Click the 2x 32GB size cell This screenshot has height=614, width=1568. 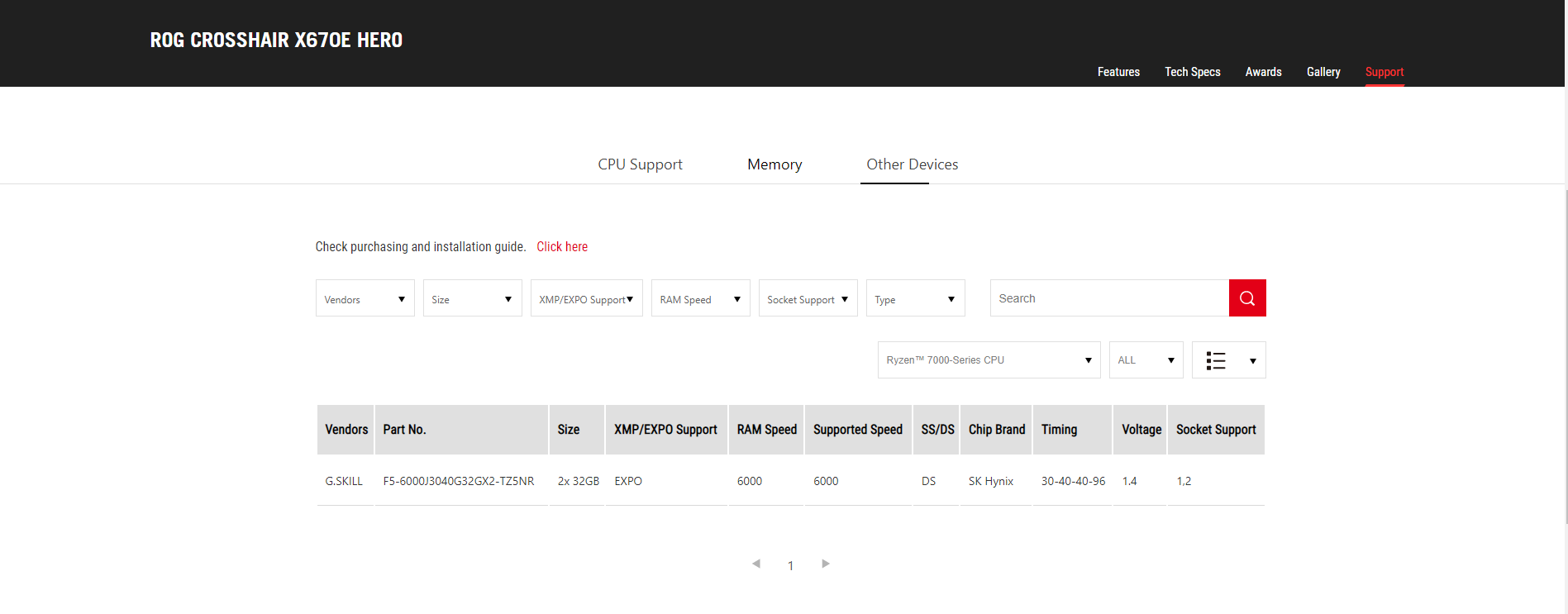[x=579, y=481]
